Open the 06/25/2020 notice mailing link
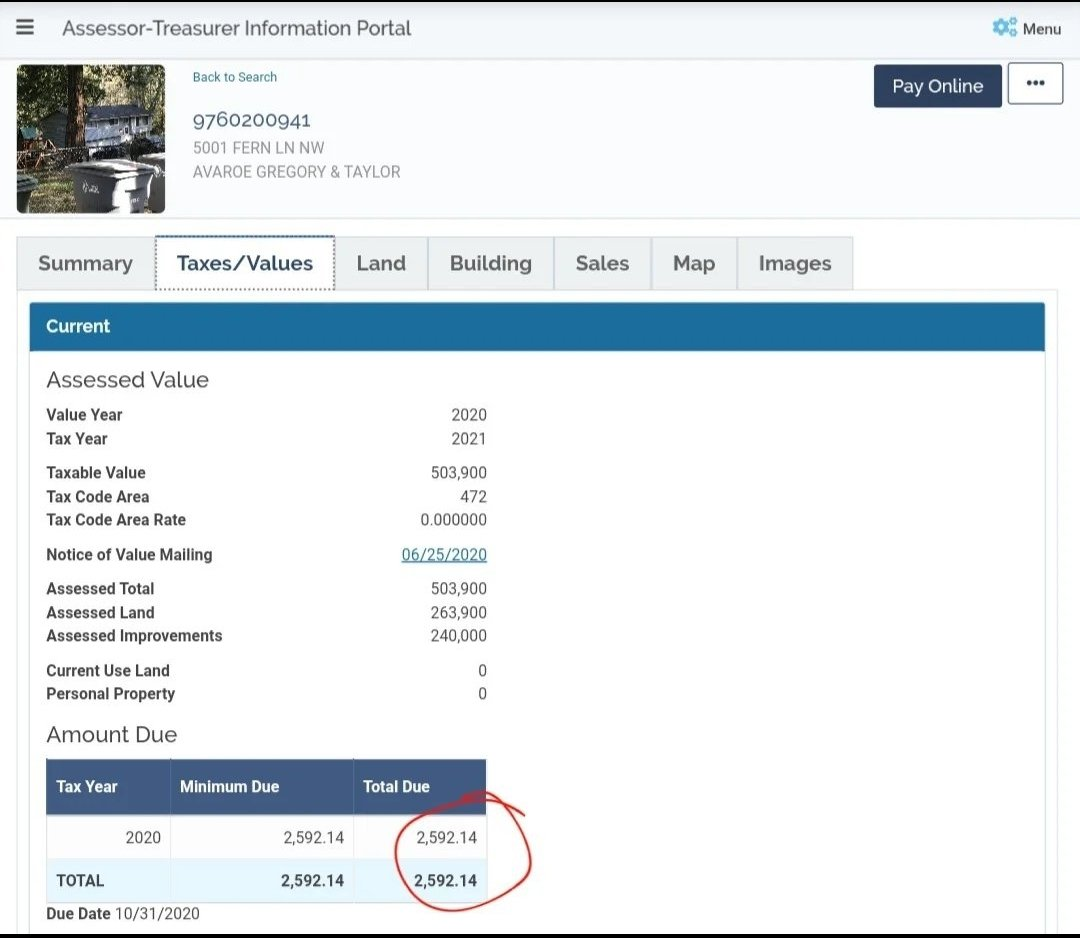The height and width of the screenshot is (938, 1080). (x=444, y=554)
